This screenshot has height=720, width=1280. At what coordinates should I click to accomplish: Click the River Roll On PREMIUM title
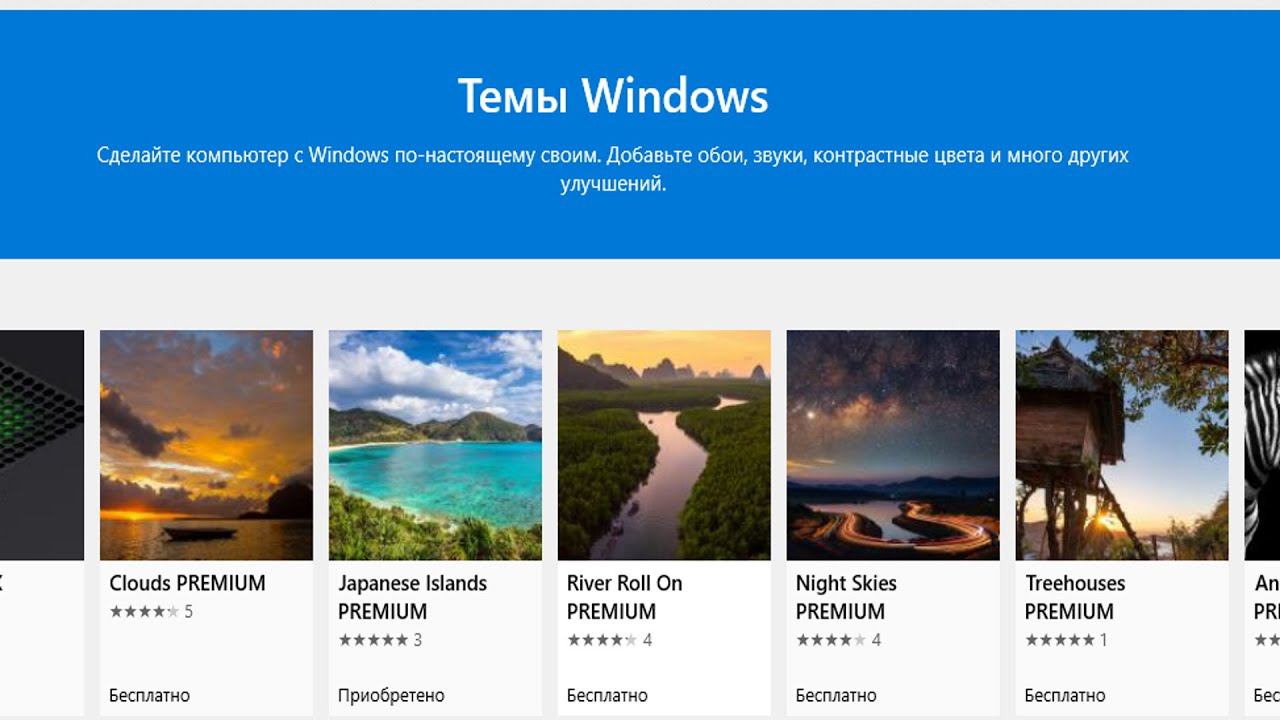pyautogui.click(x=625, y=597)
